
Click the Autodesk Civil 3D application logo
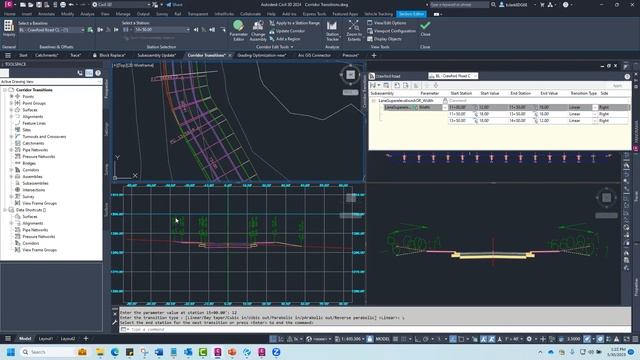pos(8,4)
